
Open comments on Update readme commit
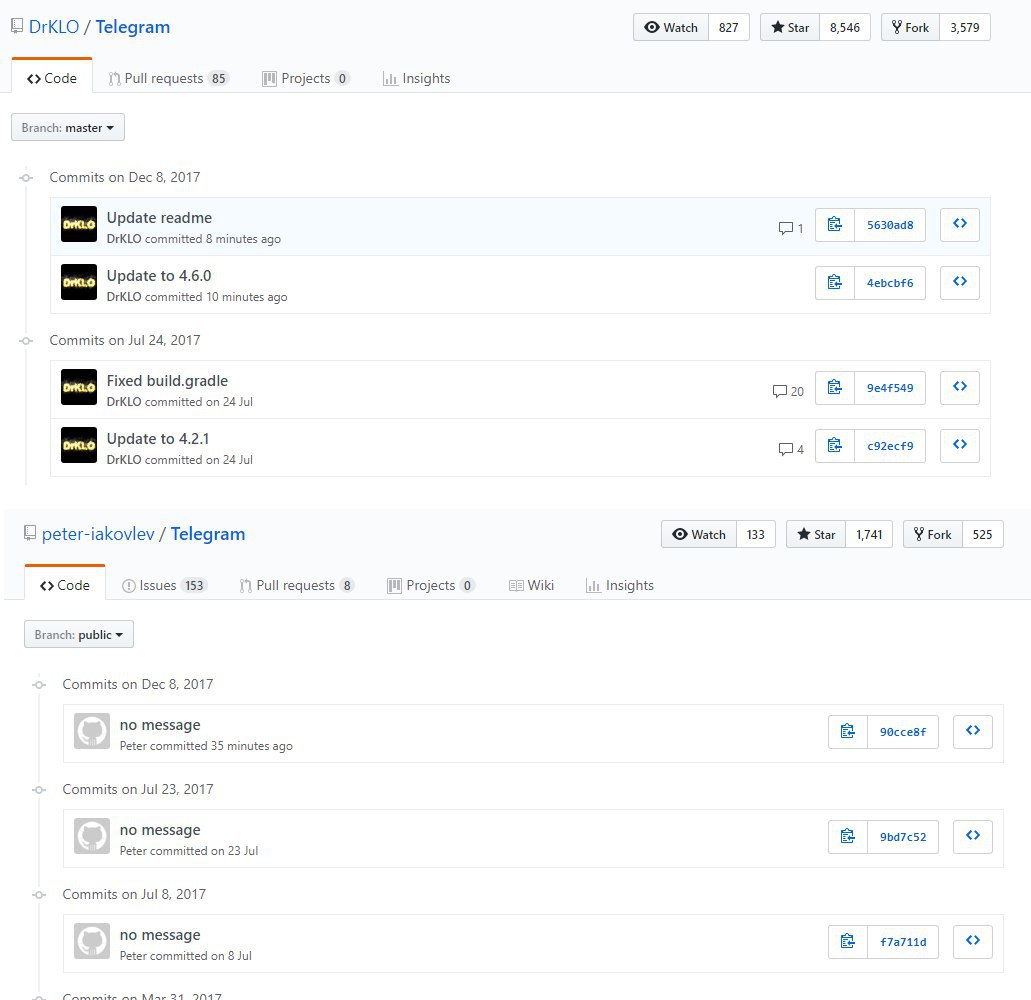pos(791,228)
